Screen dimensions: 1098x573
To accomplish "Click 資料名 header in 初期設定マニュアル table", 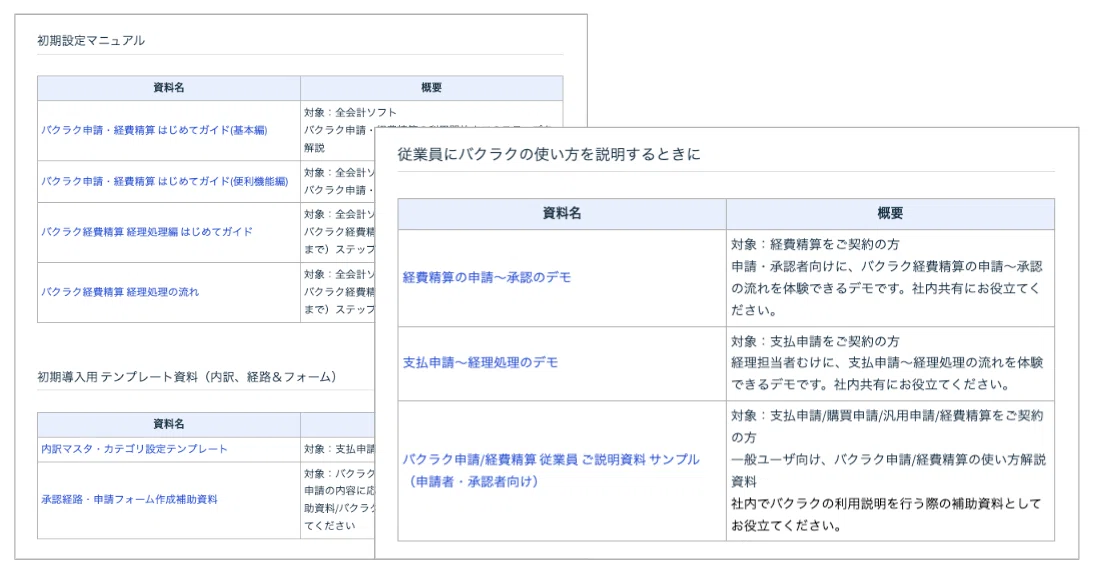I will point(169,88).
